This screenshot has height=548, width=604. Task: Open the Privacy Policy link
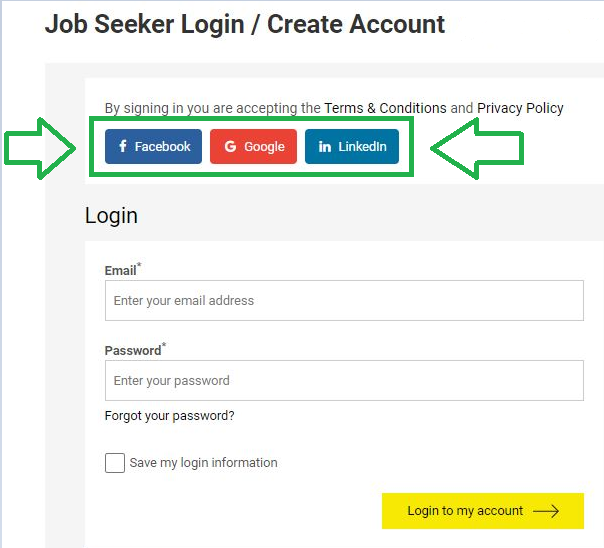click(x=520, y=108)
